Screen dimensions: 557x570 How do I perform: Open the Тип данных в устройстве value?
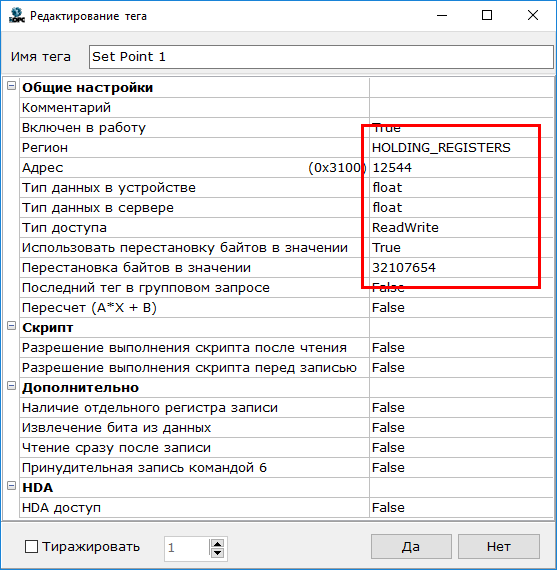[461, 188]
